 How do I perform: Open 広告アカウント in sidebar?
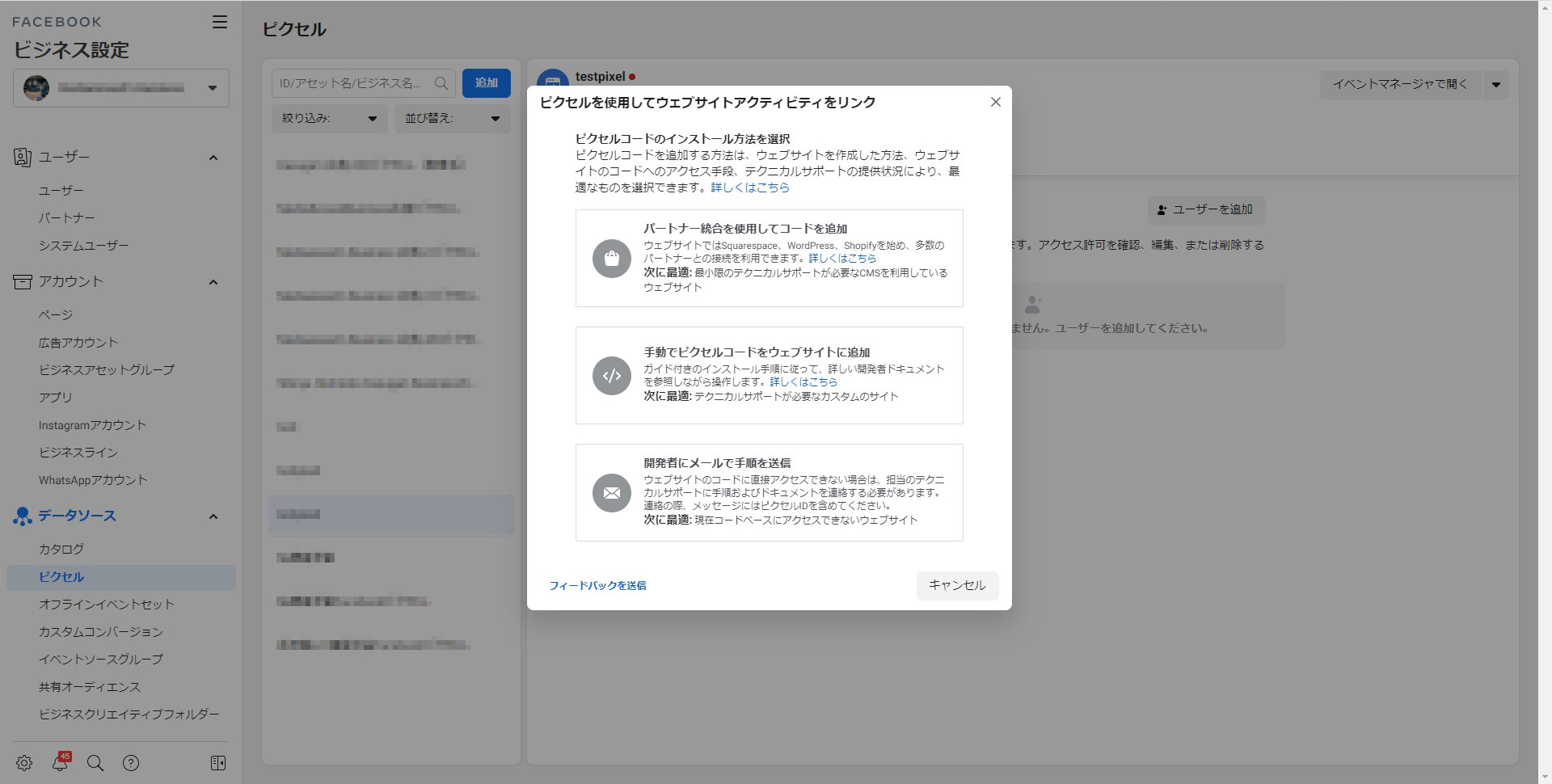pyautogui.click(x=78, y=343)
